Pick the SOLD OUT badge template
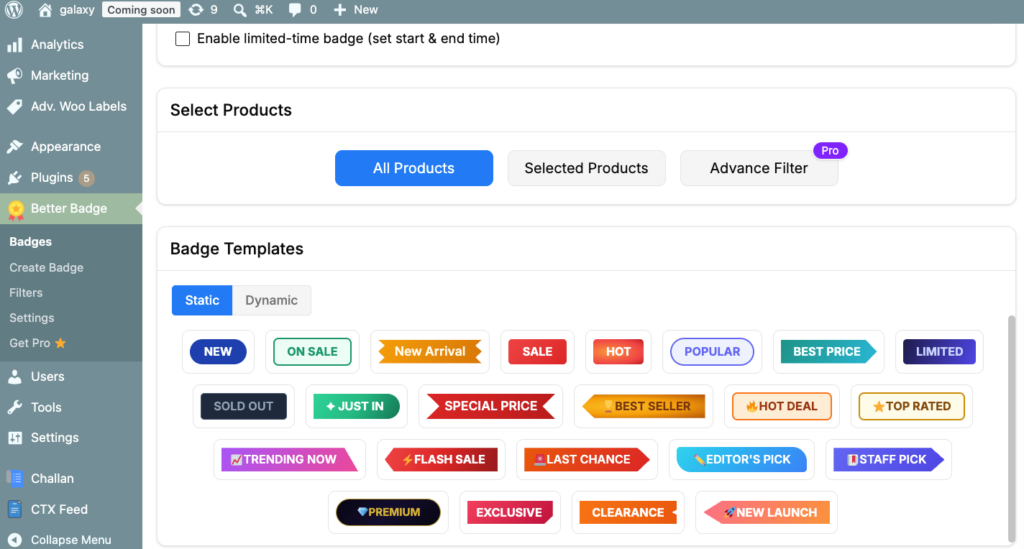This screenshot has height=549, width=1024. point(244,406)
